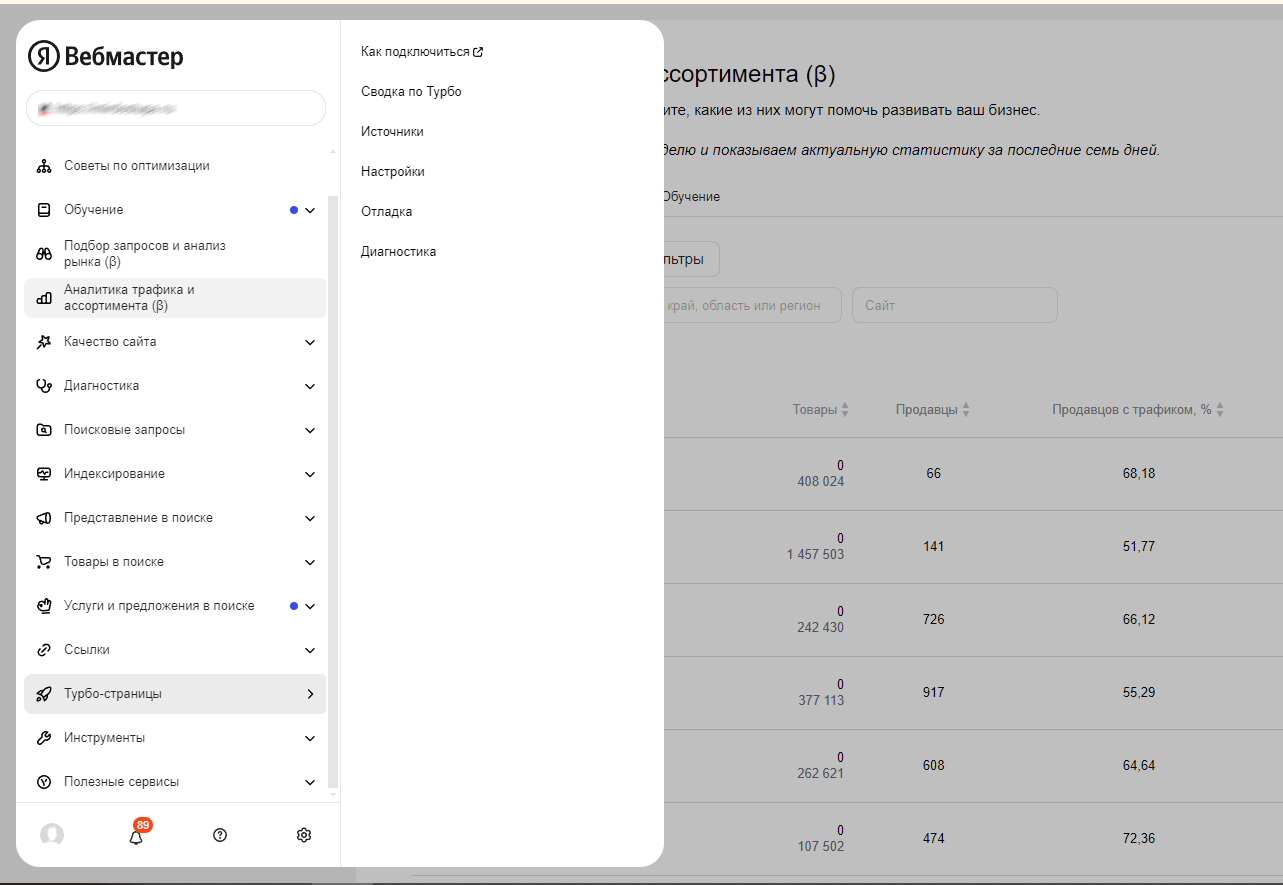
Task: Open settings via the gear icon
Action: click(x=304, y=835)
